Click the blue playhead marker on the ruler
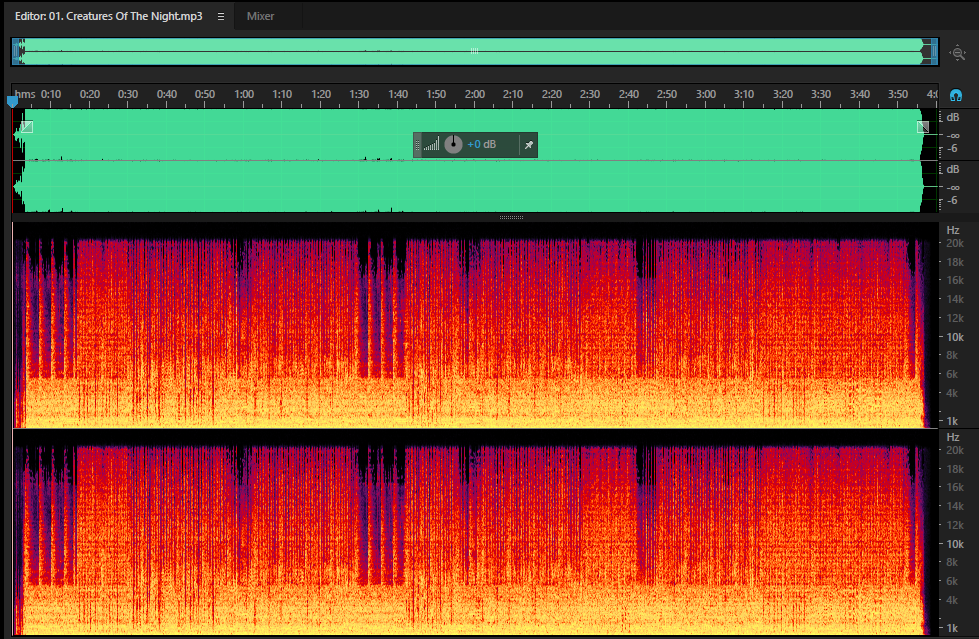The width and height of the screenshot is (979, 639). pos(12,101)
